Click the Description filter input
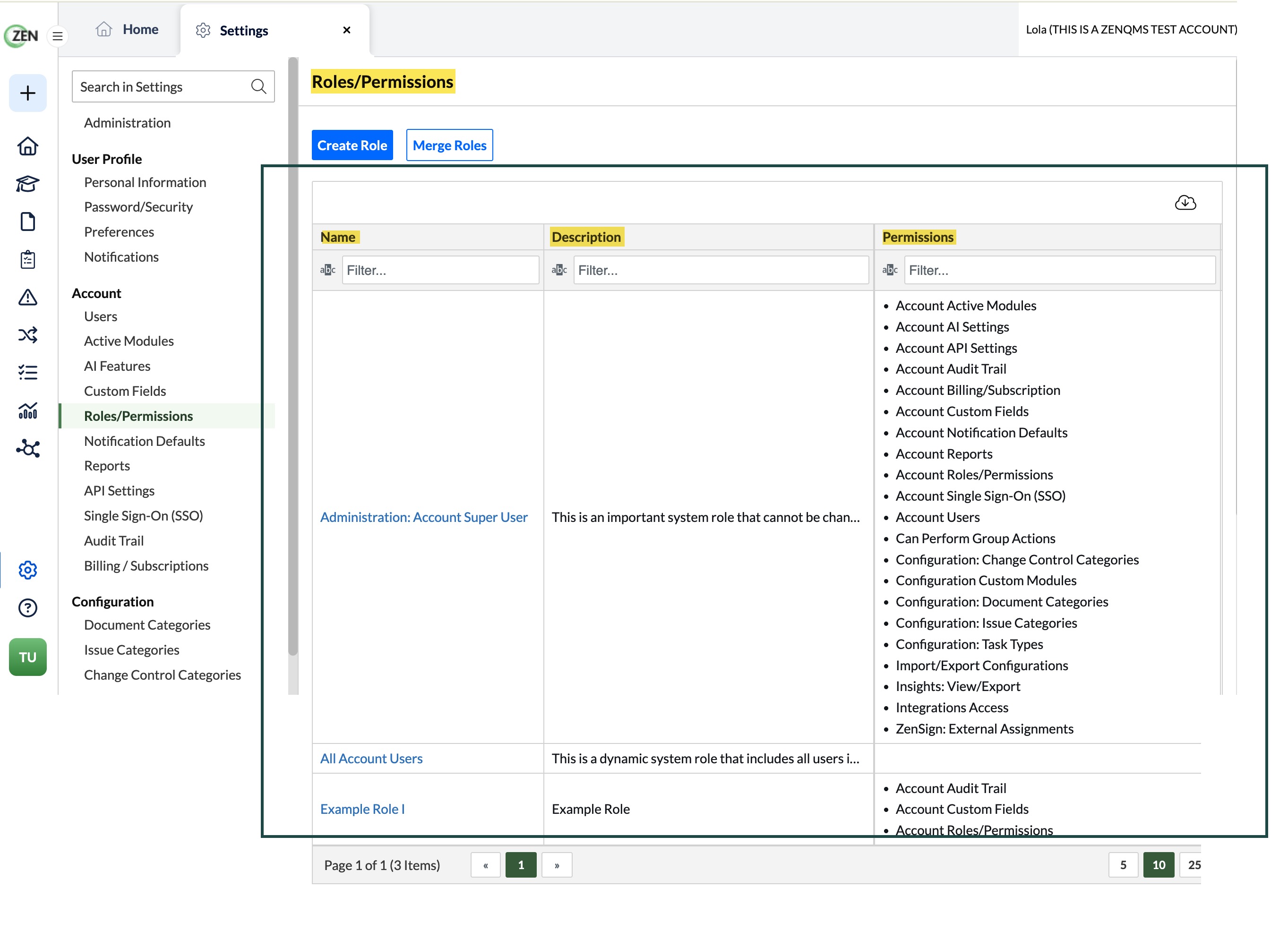Image resolution: width=1288 pixels, height=939 pixels. 721,270
